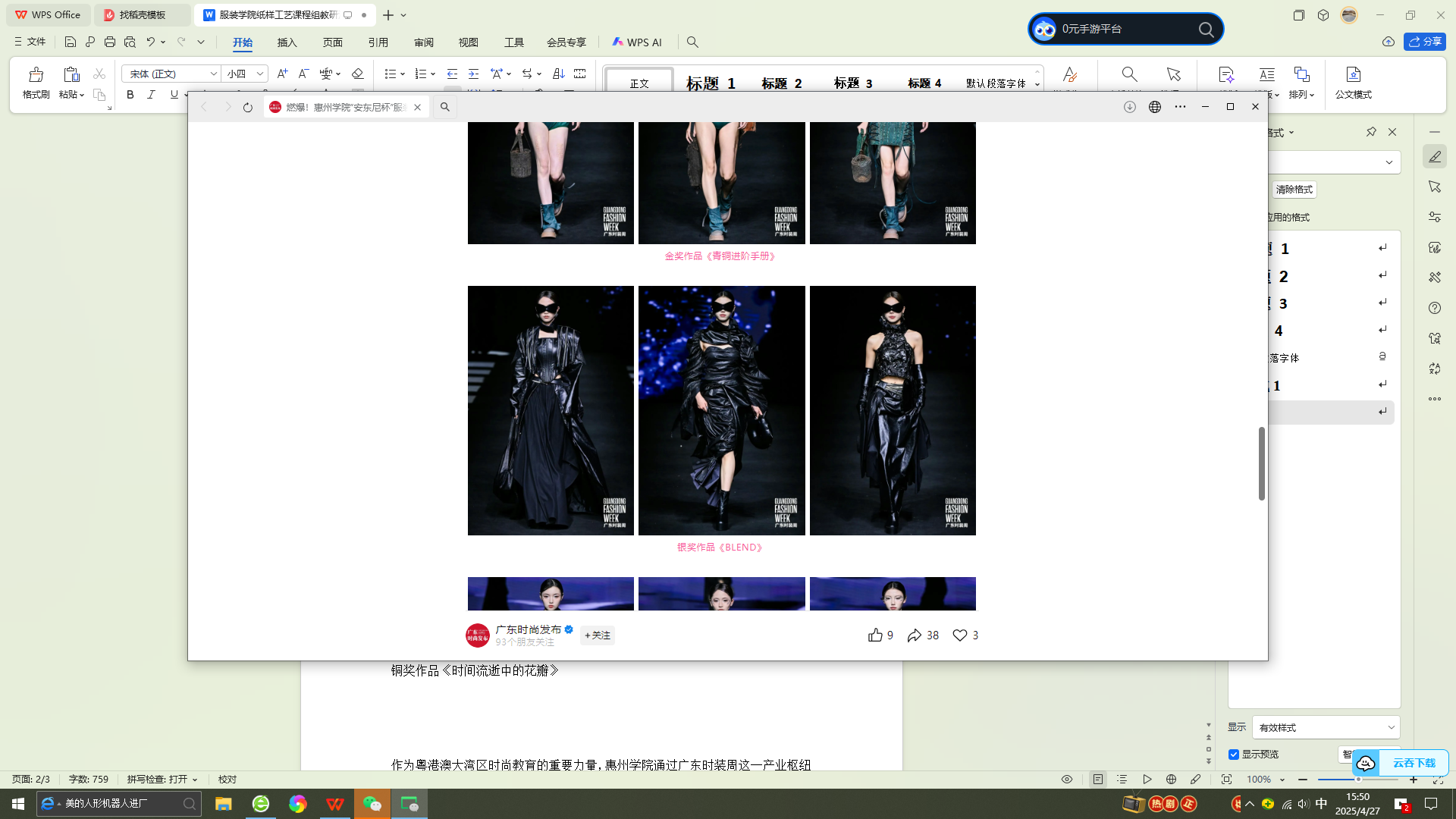The width and height of the screenshot is (1456, 819).
Task: Click the globe icon in popup toolbar
Action: [1154, 108]
